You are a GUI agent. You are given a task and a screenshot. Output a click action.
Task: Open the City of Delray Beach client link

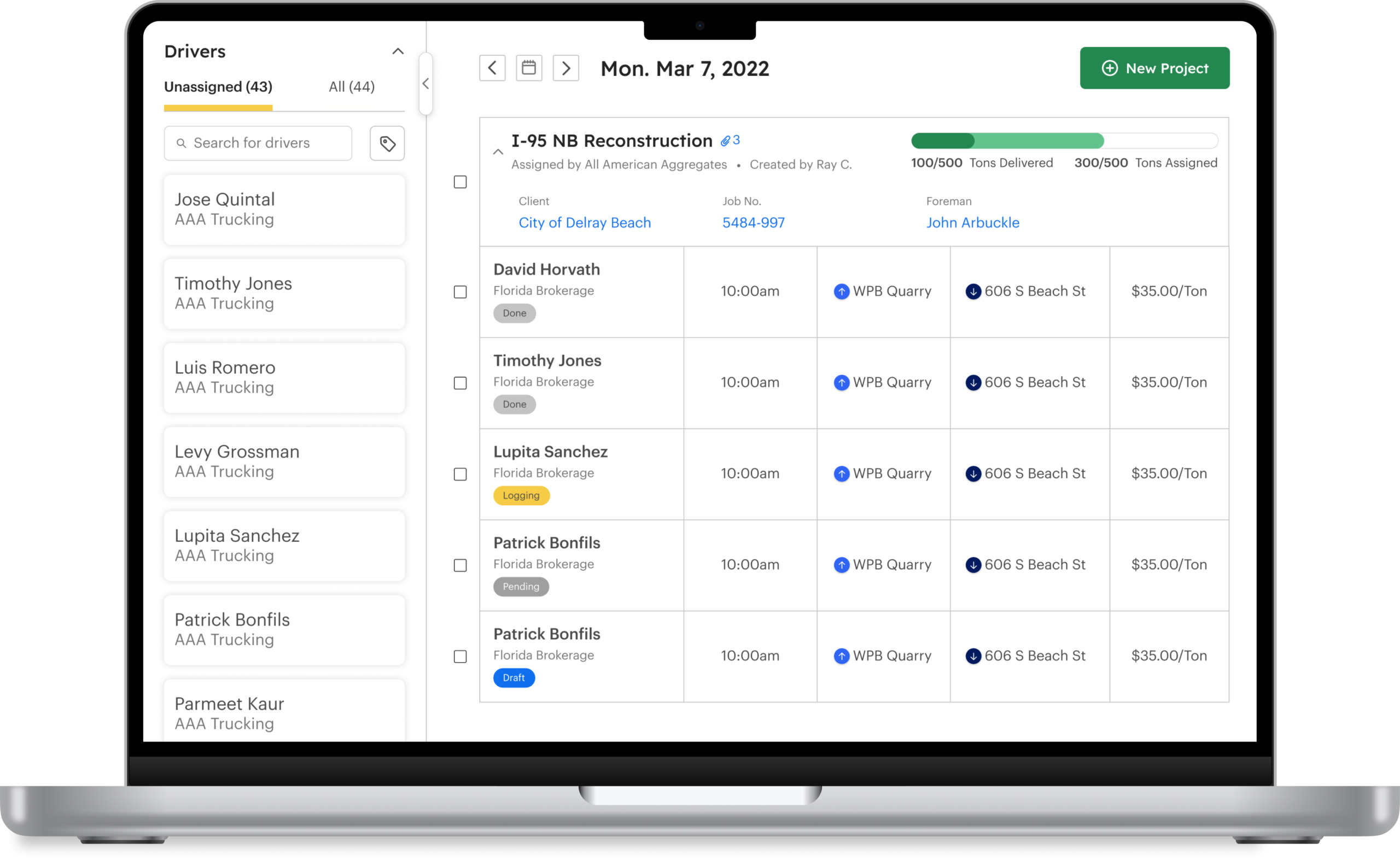point(584,223)
